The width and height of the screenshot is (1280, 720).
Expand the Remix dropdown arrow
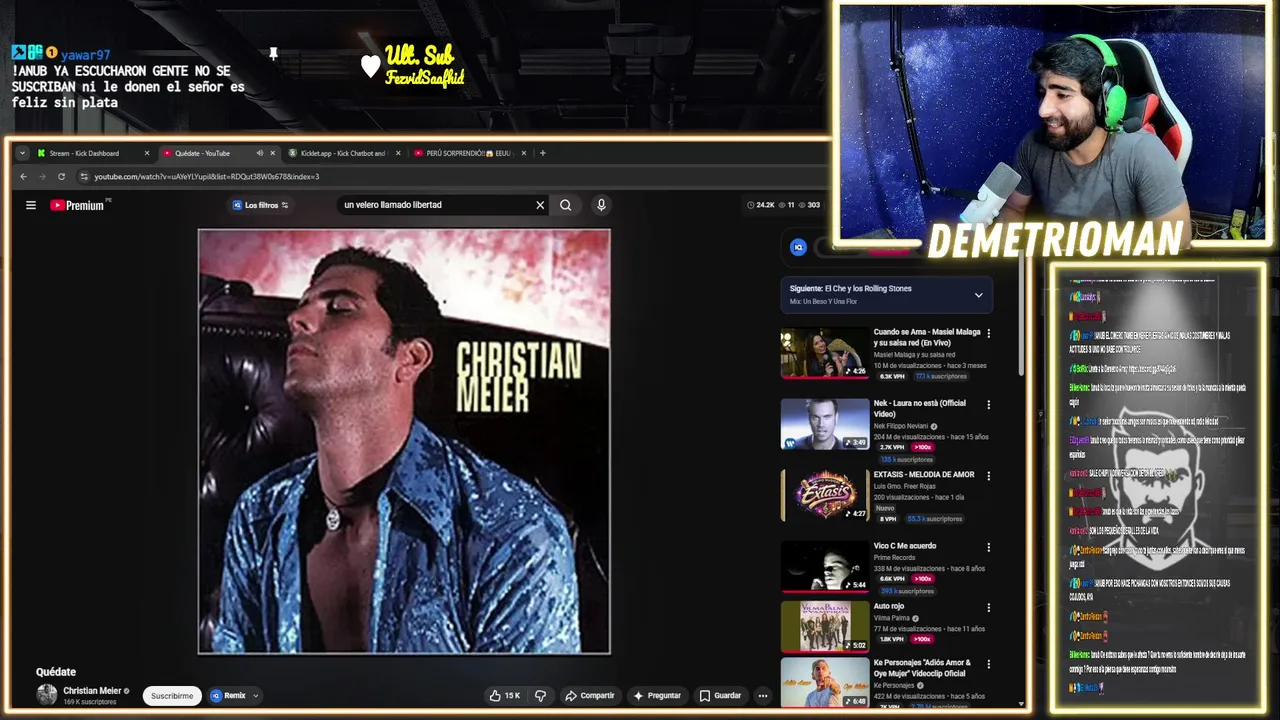256,695
